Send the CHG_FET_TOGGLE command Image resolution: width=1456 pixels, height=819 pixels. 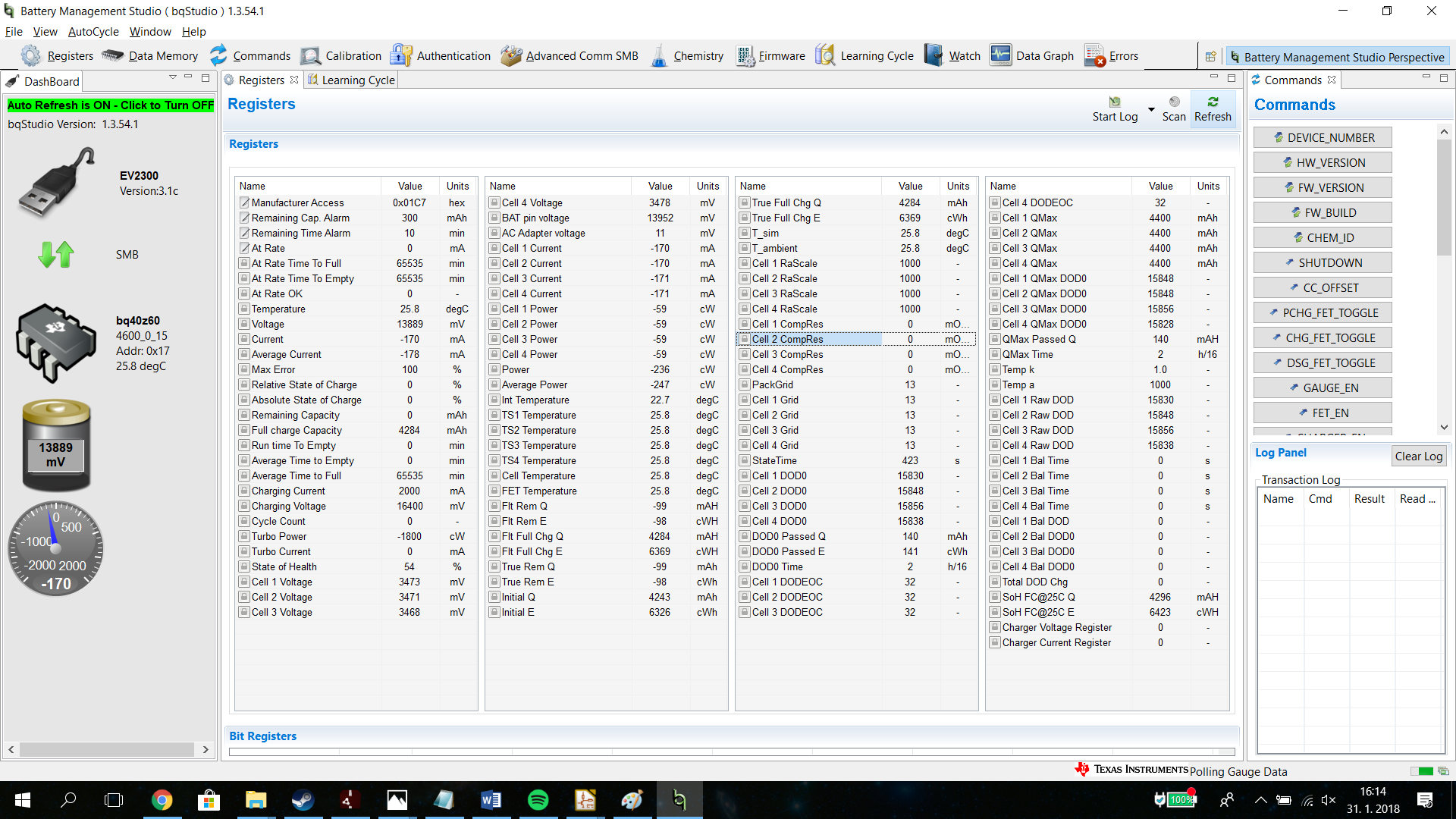tap(1323, 337)
